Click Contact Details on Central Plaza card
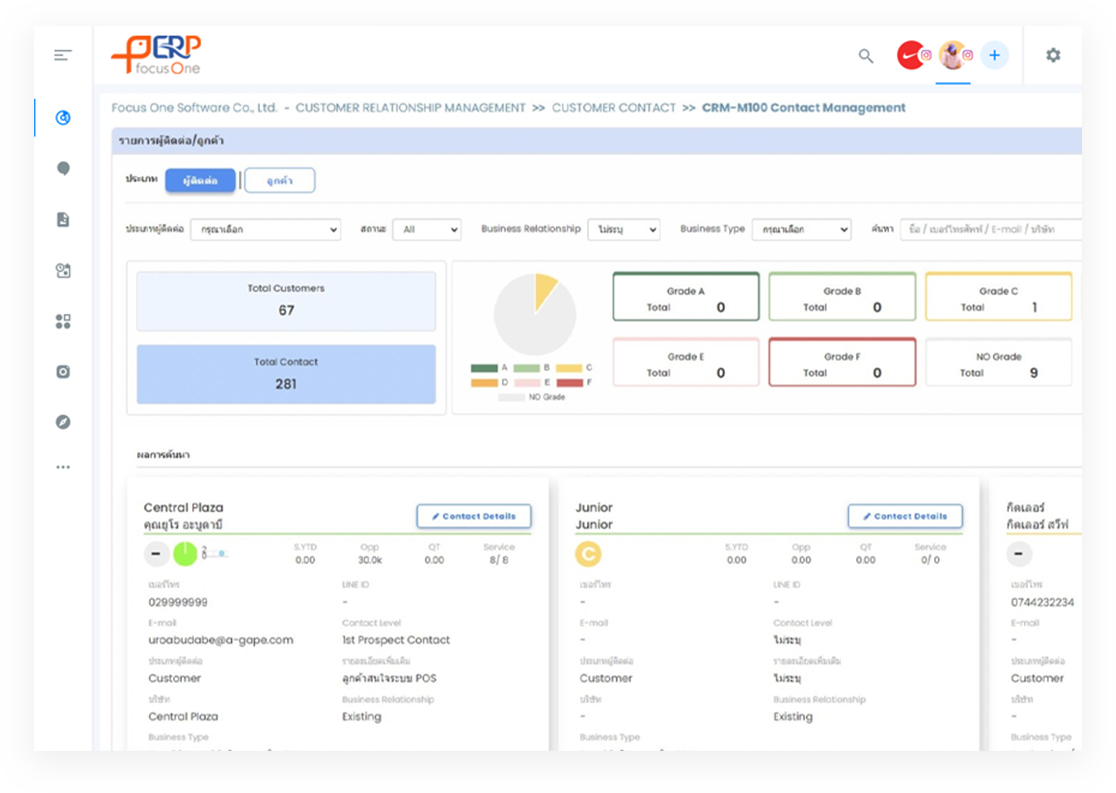 tap(474, 516)
